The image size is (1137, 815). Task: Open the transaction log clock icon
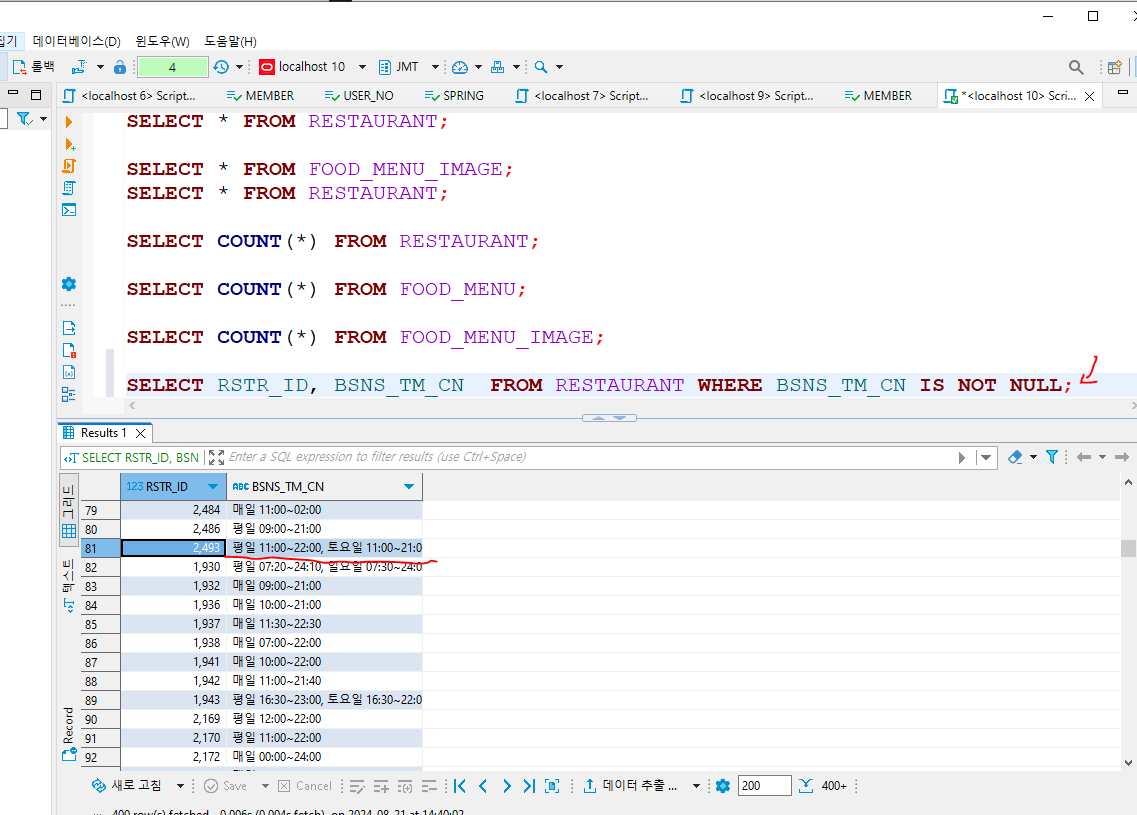coord(221,67)
